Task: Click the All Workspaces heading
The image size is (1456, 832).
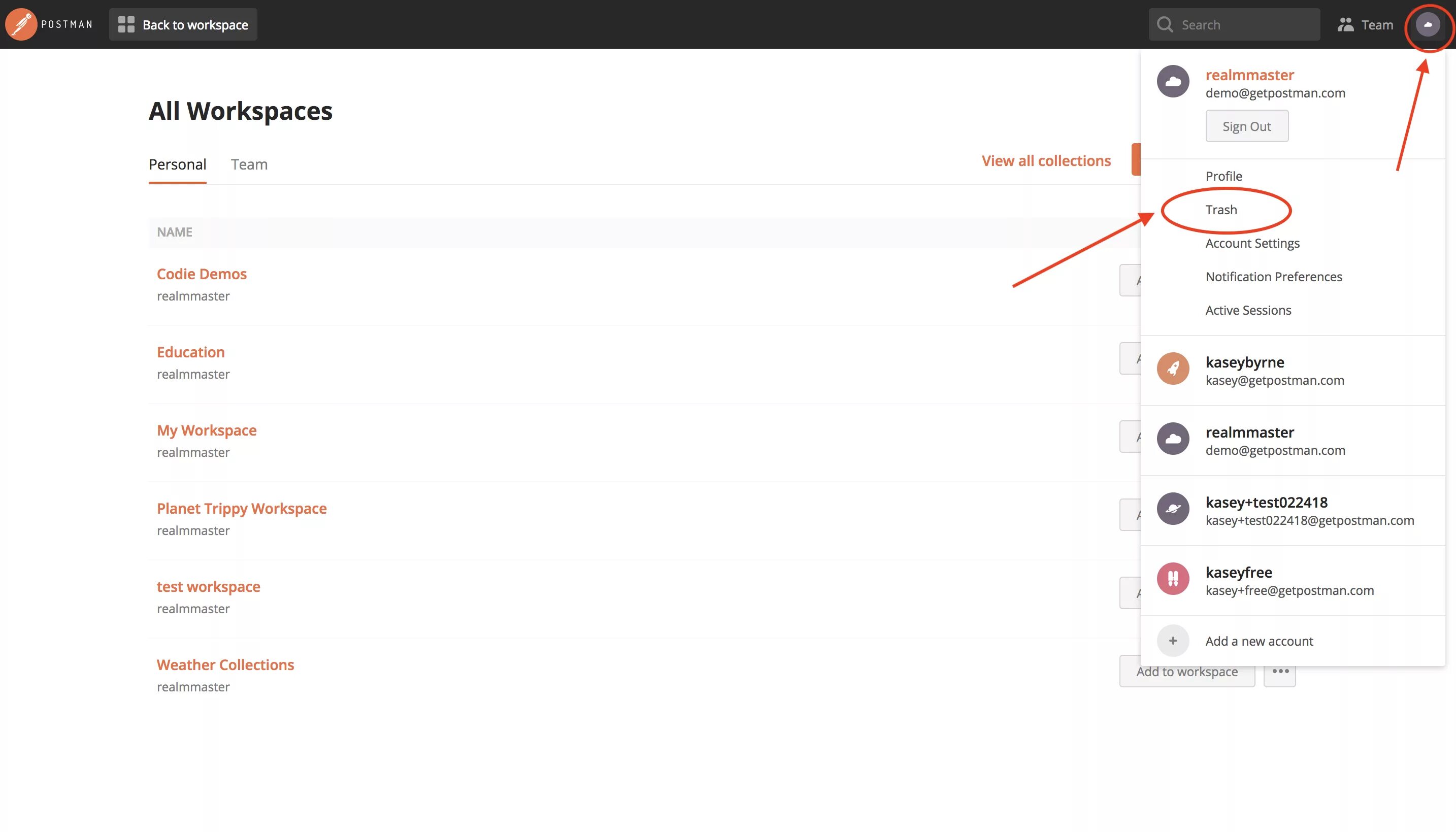Action: (x=240, y=111)
